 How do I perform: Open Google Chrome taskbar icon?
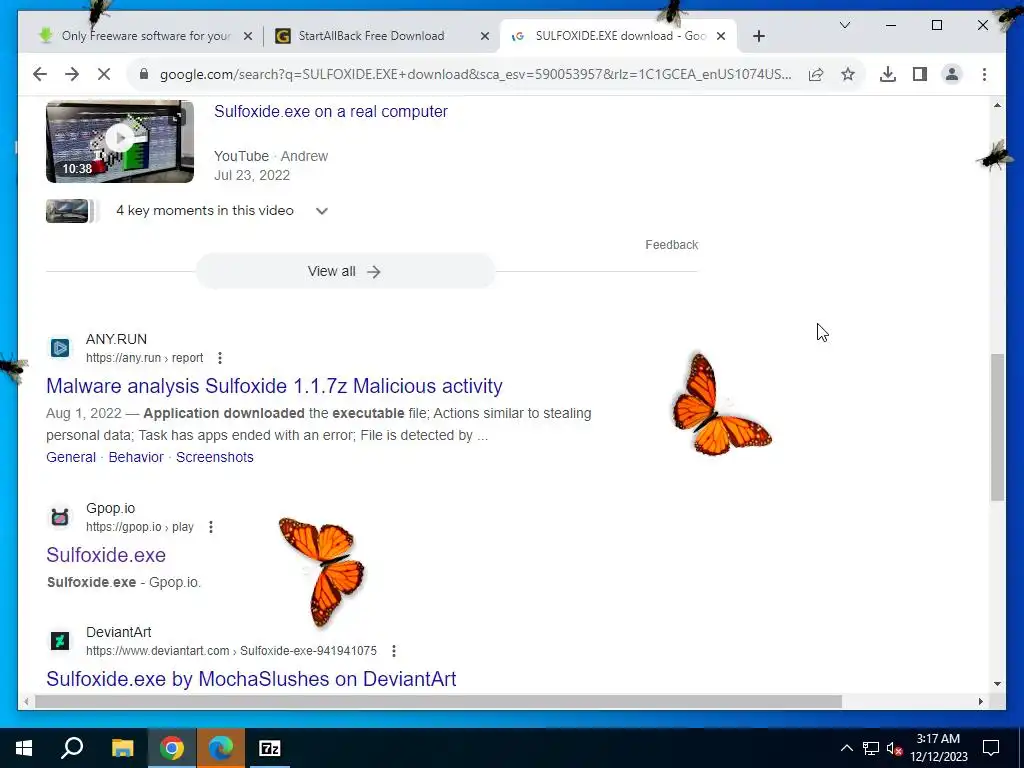(x=172, y=748)
